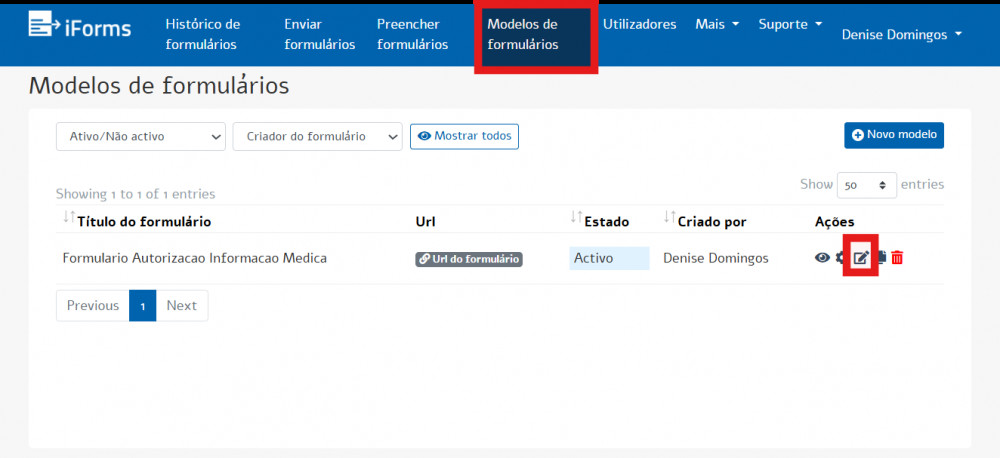Open the Denise Domingos user menu
1000x458 pixels.
[x=902, y=34]
